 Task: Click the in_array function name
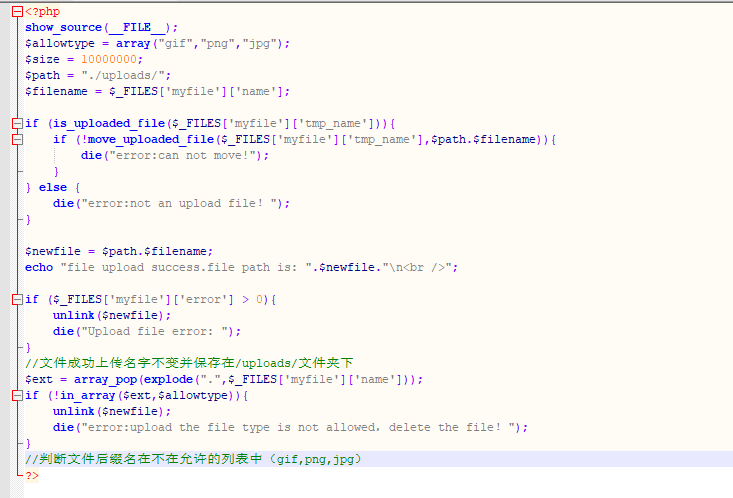[x=88, y=395]
